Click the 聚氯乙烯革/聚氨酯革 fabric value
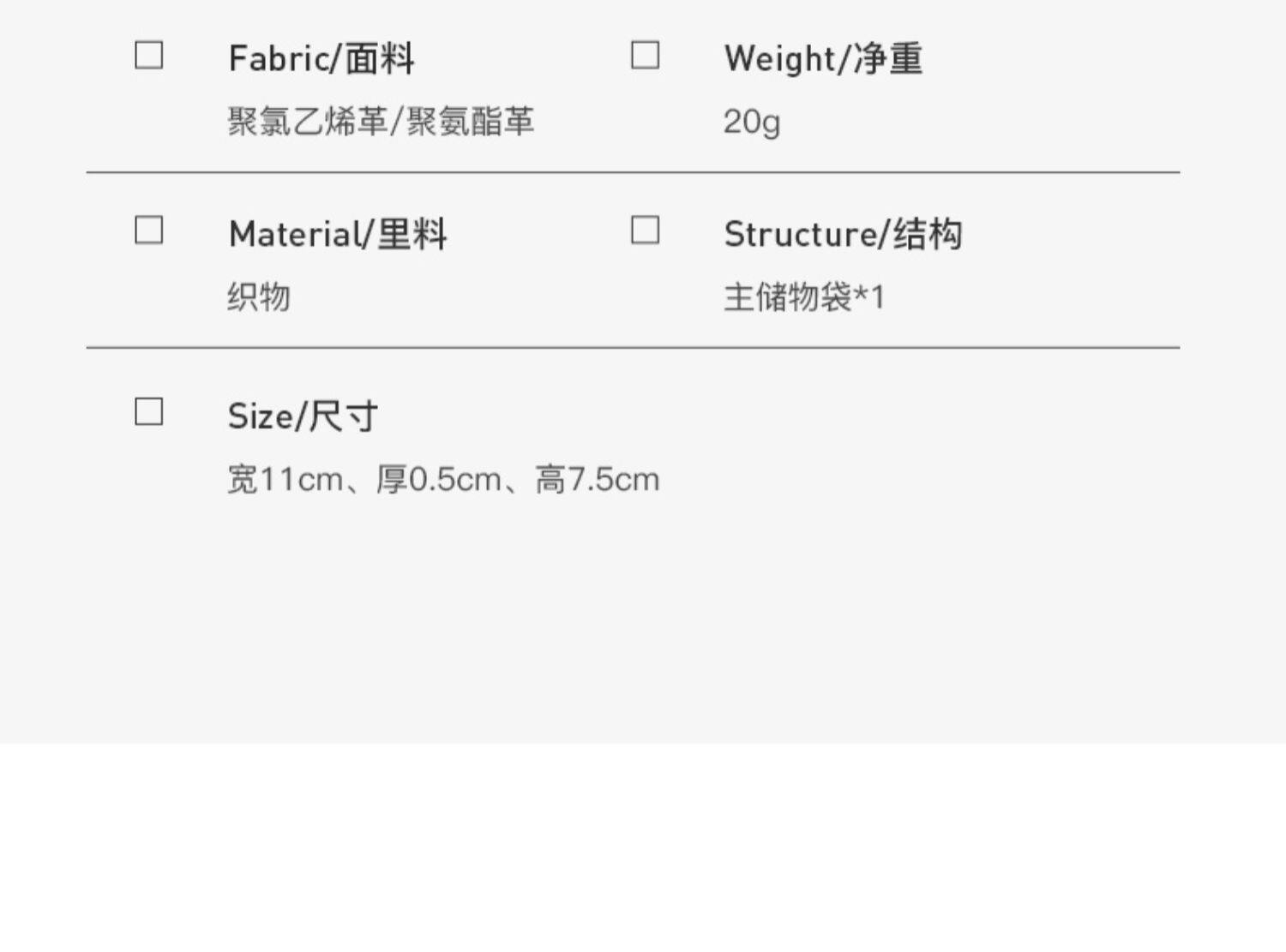The width and height of the screenshot is (1286, 952). 381,122
